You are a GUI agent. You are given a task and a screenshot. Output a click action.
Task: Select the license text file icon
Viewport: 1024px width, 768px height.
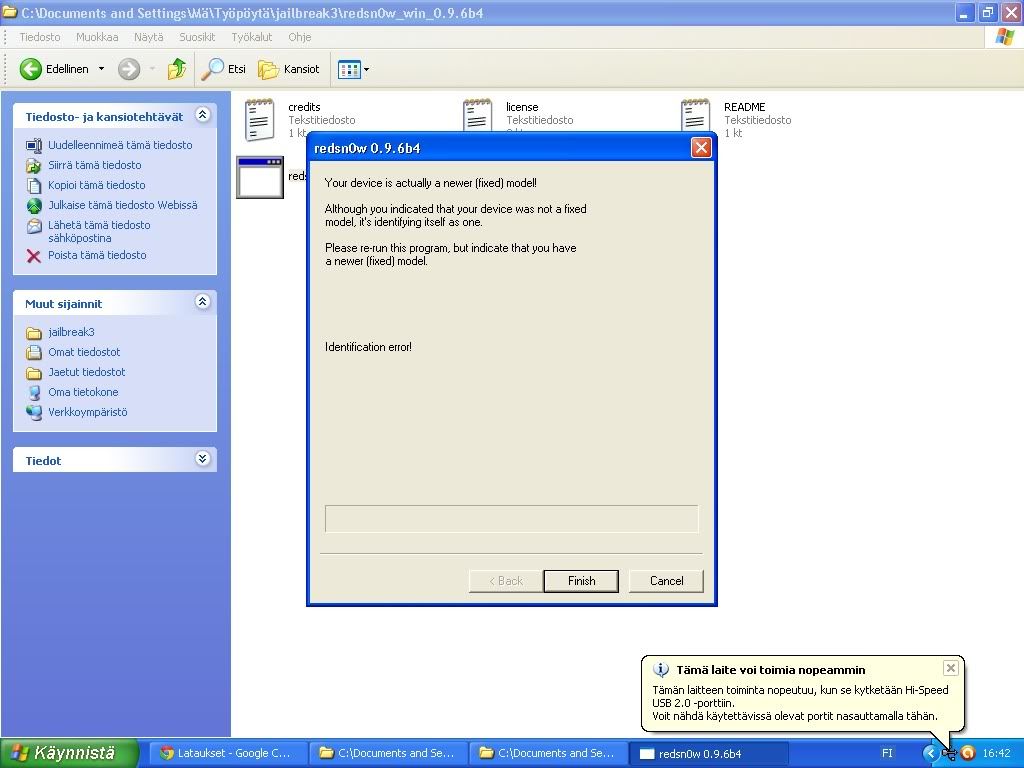pyautogui.click(x=477, y=115)
